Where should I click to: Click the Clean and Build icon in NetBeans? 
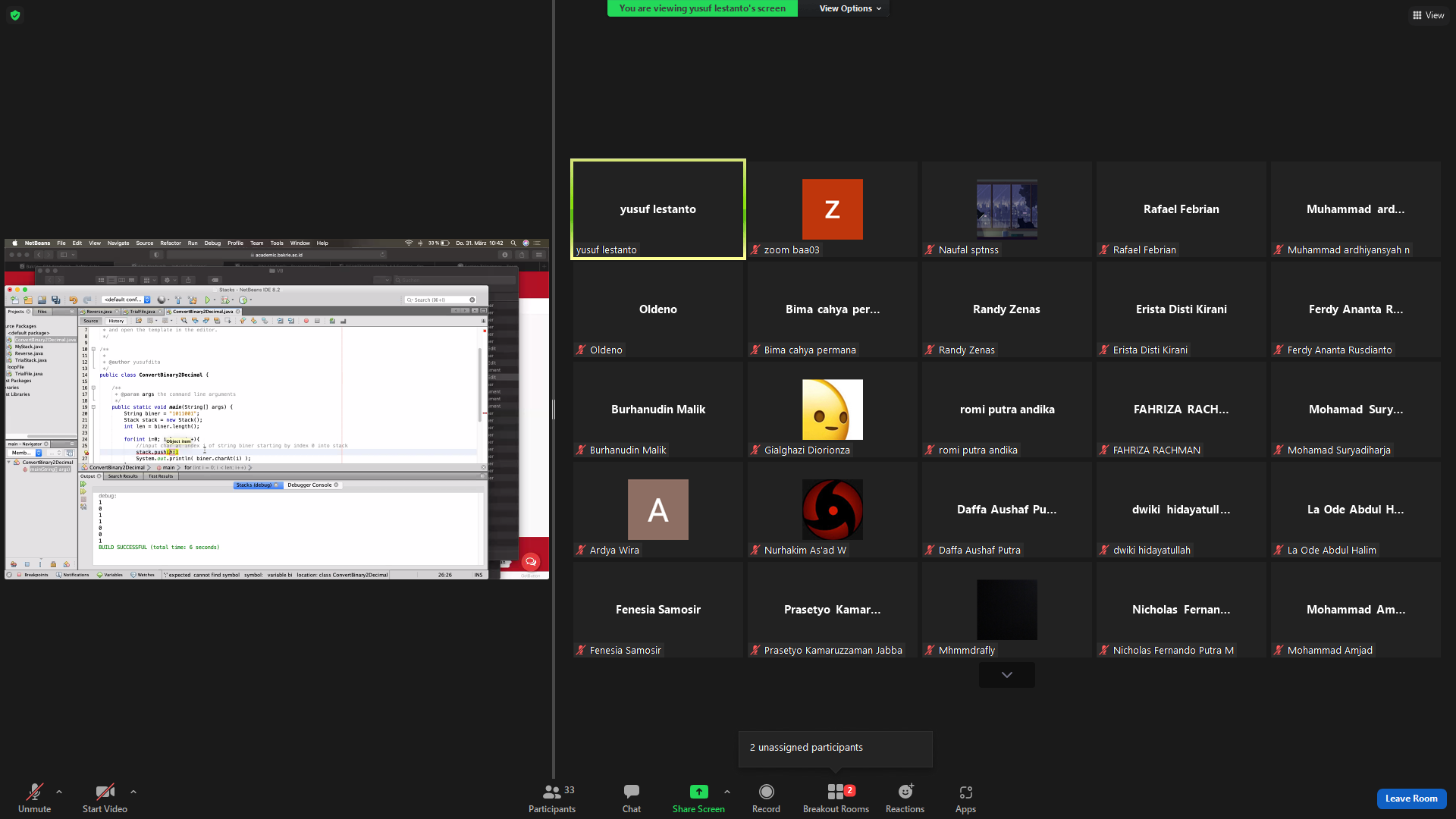pos(192,300)
